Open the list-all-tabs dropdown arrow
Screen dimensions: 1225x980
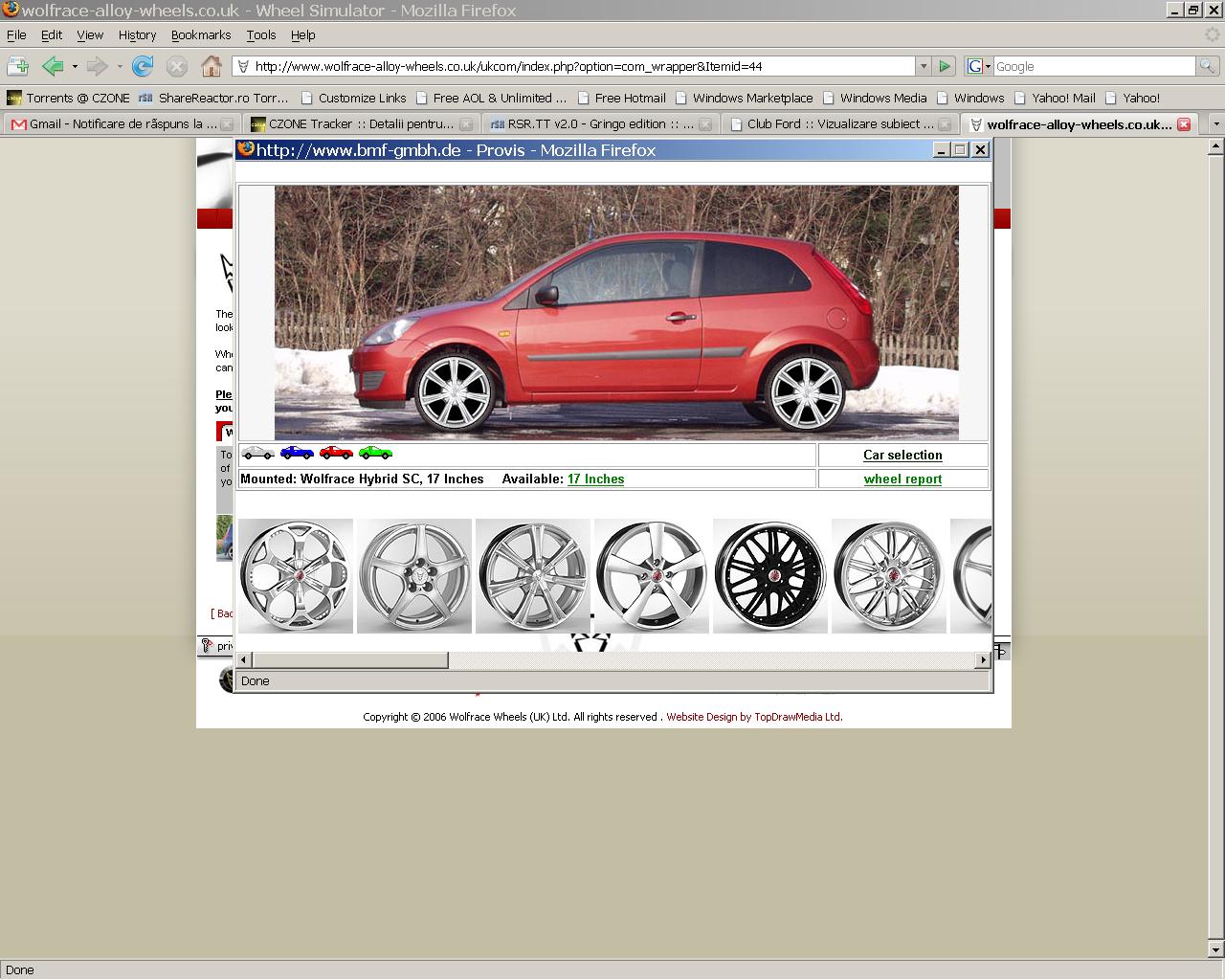click(1215, 124)
